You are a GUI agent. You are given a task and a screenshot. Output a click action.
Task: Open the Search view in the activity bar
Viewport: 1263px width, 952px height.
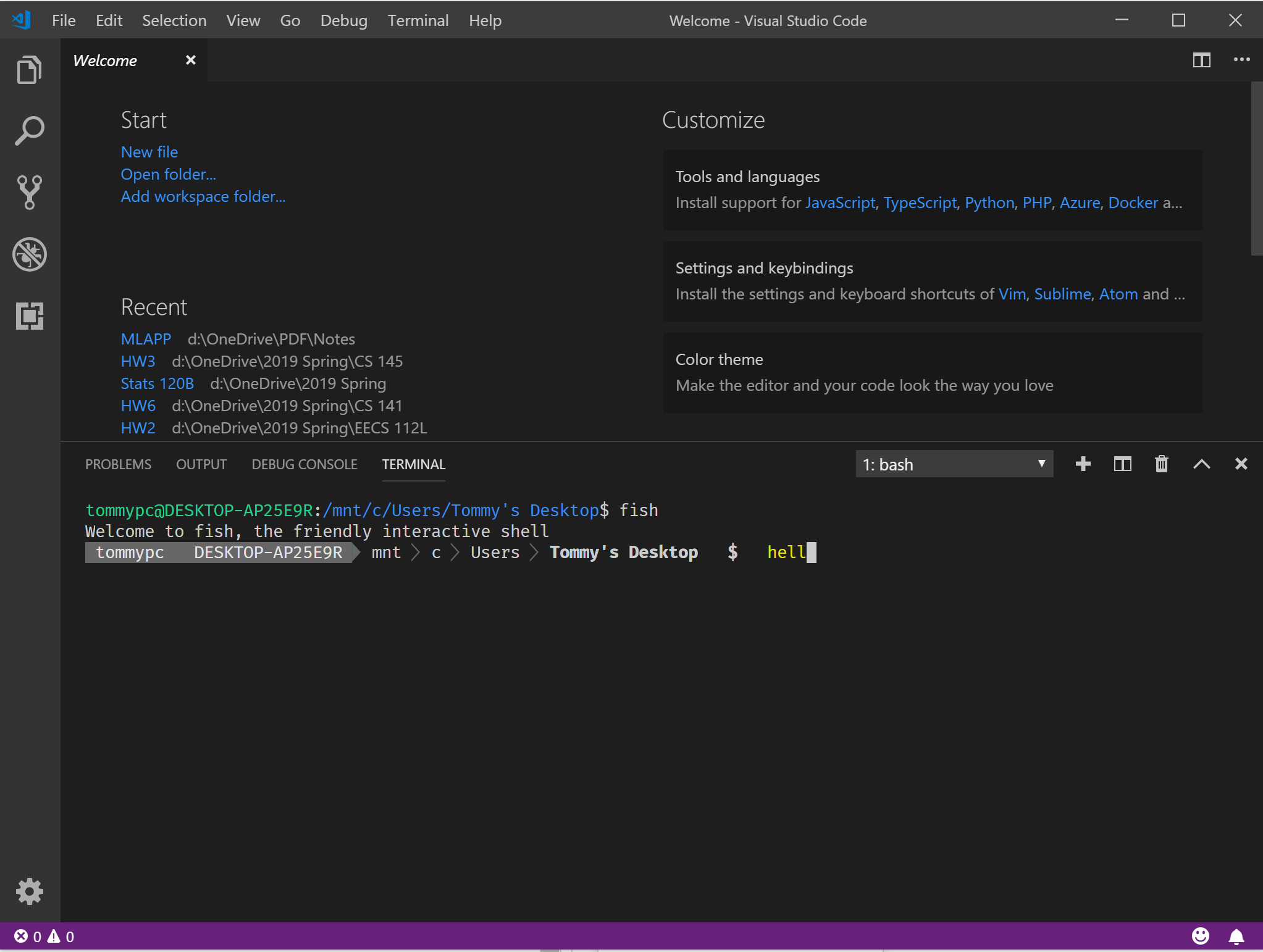(x=28, y=130)
